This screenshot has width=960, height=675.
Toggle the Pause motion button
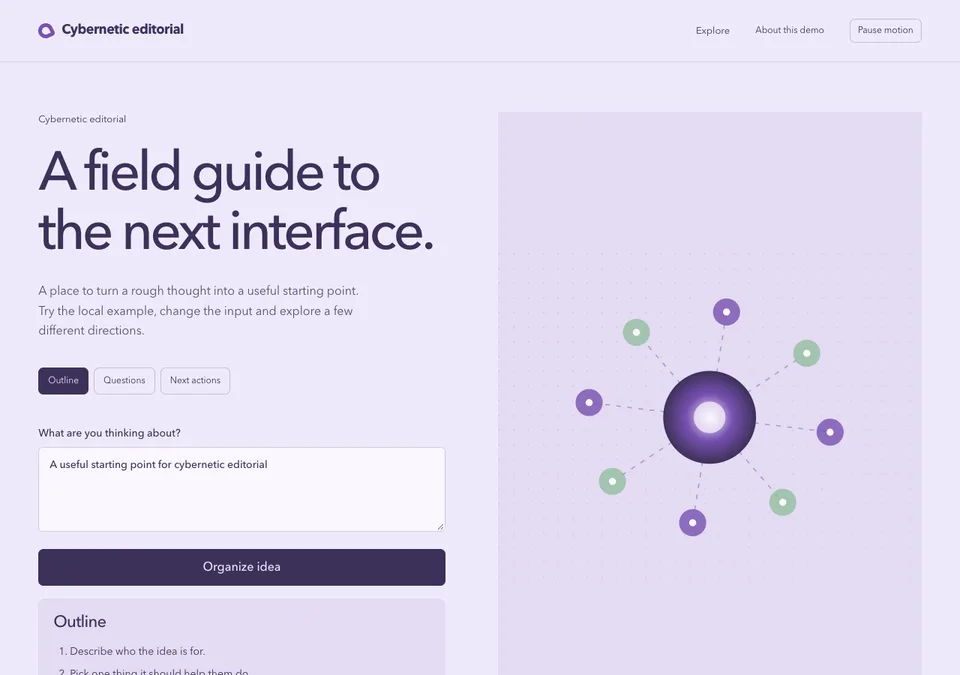885,31
